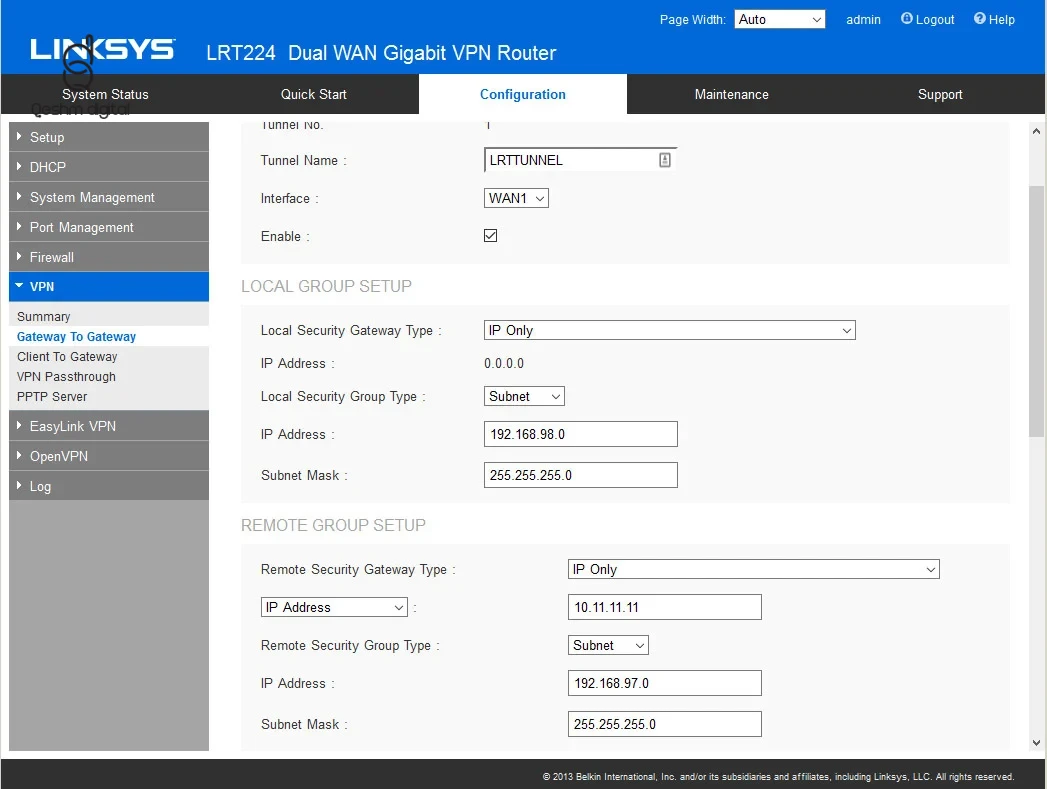Open VPN Passthrough page

66,376
